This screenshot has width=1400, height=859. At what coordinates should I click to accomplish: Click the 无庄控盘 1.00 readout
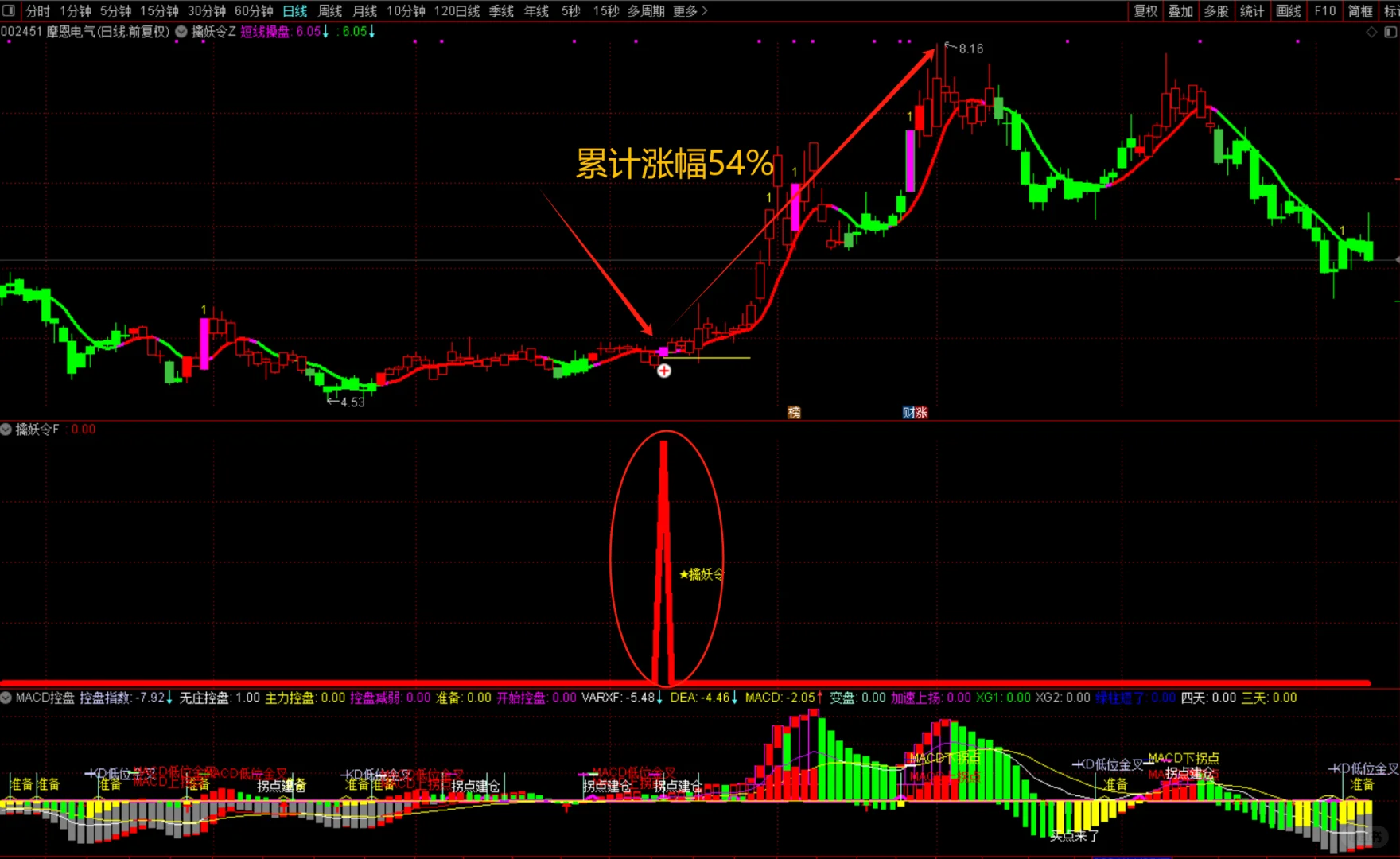point(220,698)
